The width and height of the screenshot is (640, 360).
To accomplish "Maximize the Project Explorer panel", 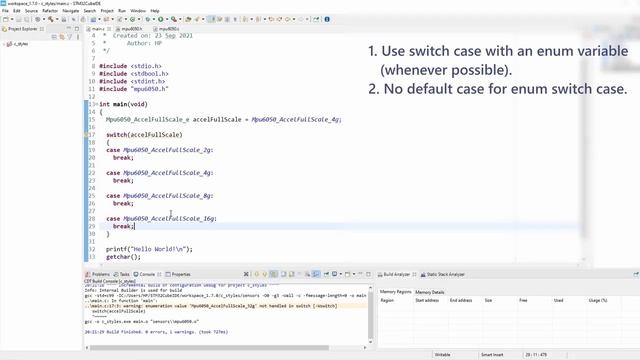I will (77, 29).
